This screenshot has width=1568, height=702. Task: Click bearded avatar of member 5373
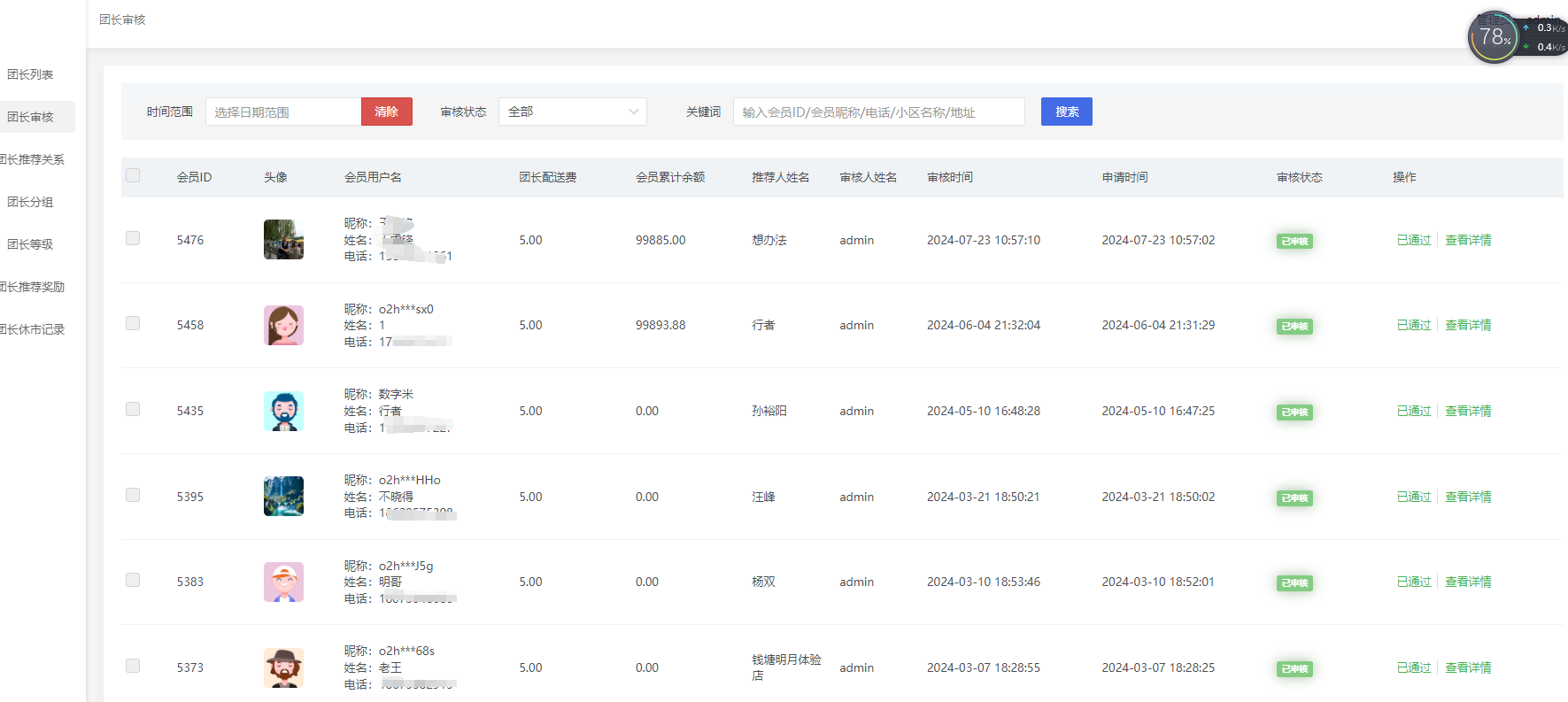tap(283, 667)
